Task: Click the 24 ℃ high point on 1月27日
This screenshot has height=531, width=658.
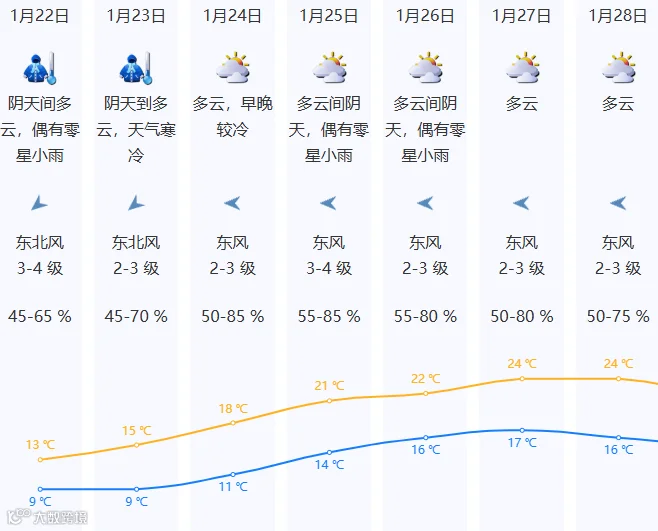Action: tap(522, 379)
